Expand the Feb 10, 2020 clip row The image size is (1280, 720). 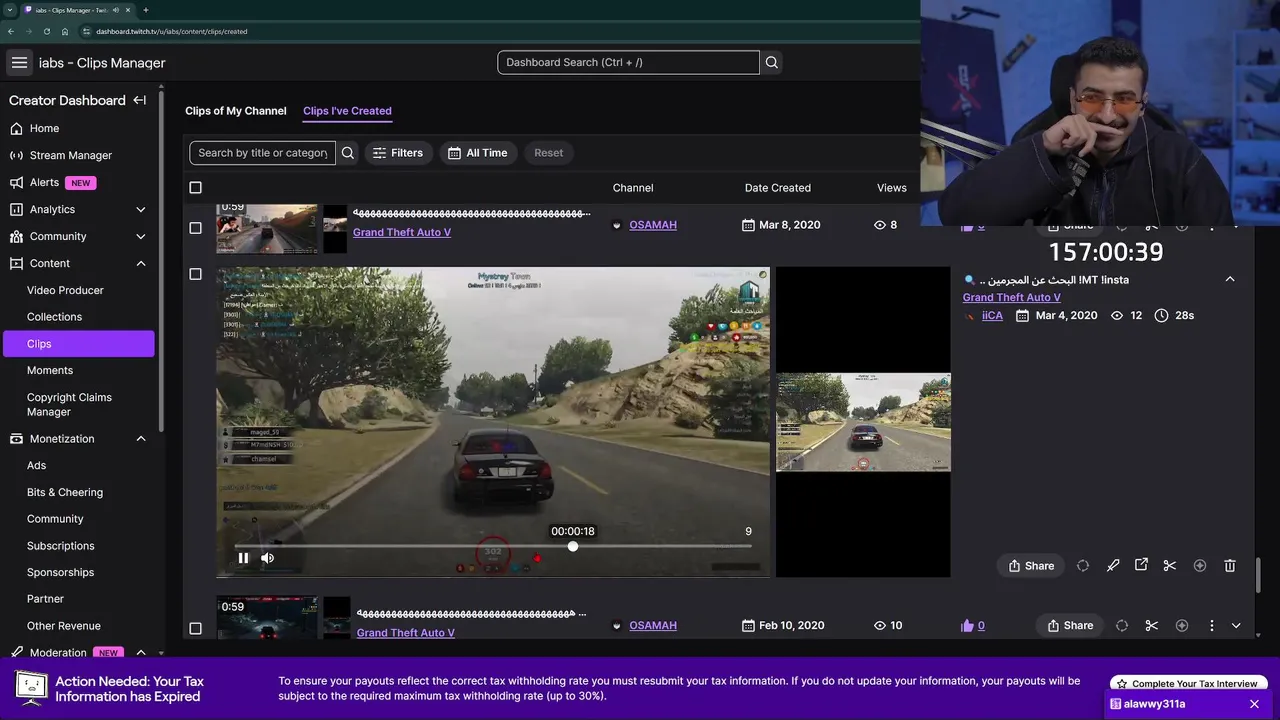pyautogui.click(x=1236, y=626)
